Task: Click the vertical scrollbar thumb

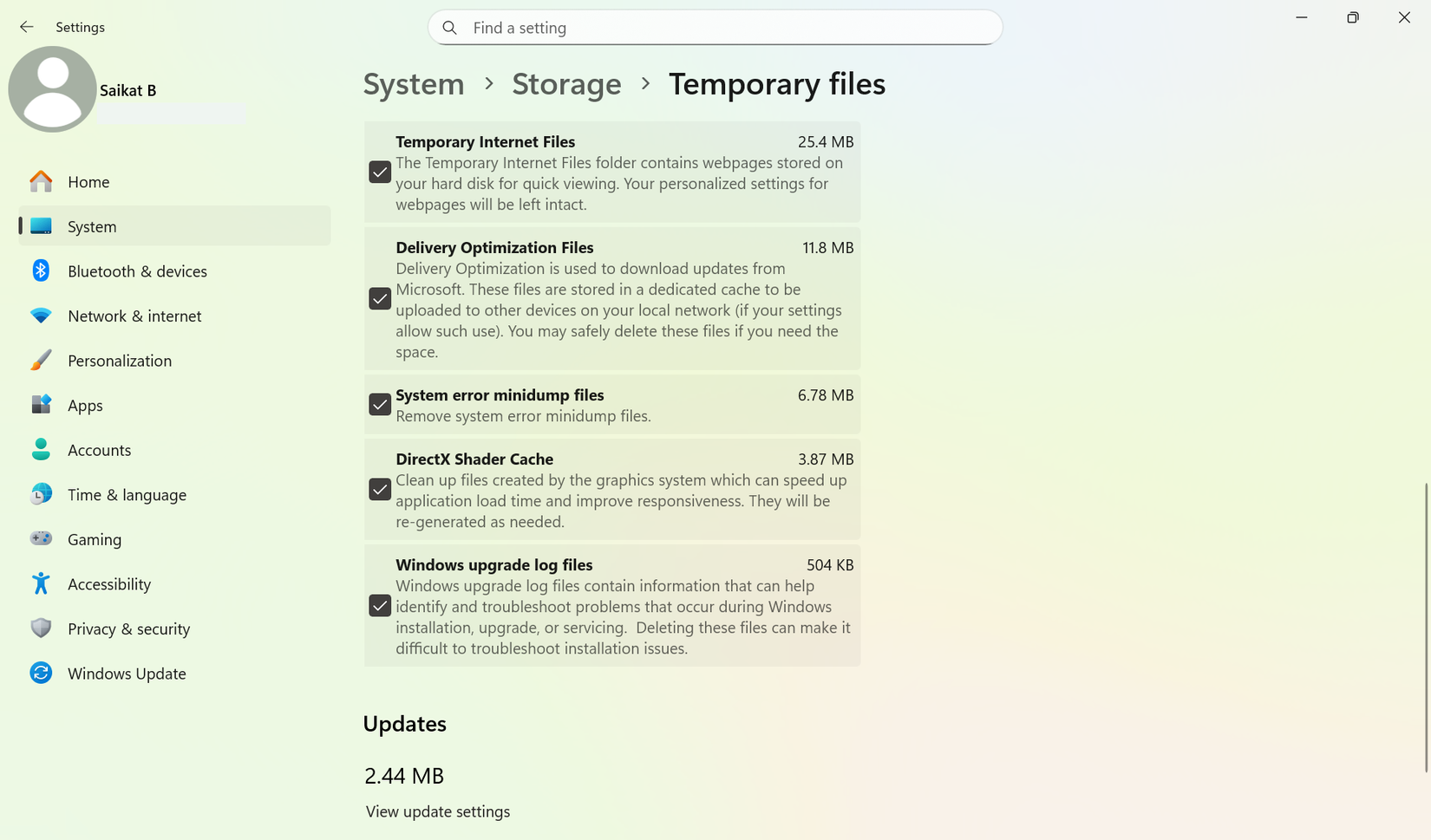Action: (x=1427, y=628)
